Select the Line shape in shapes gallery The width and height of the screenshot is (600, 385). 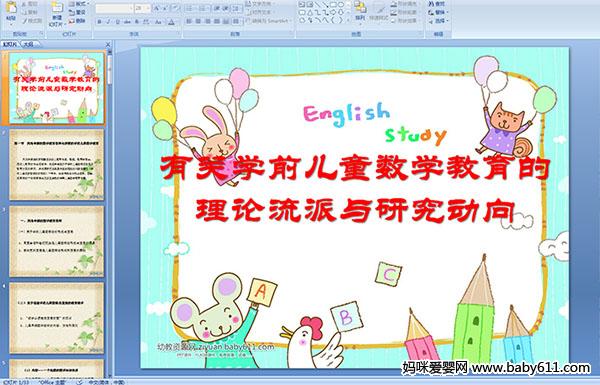pos(317,4)
